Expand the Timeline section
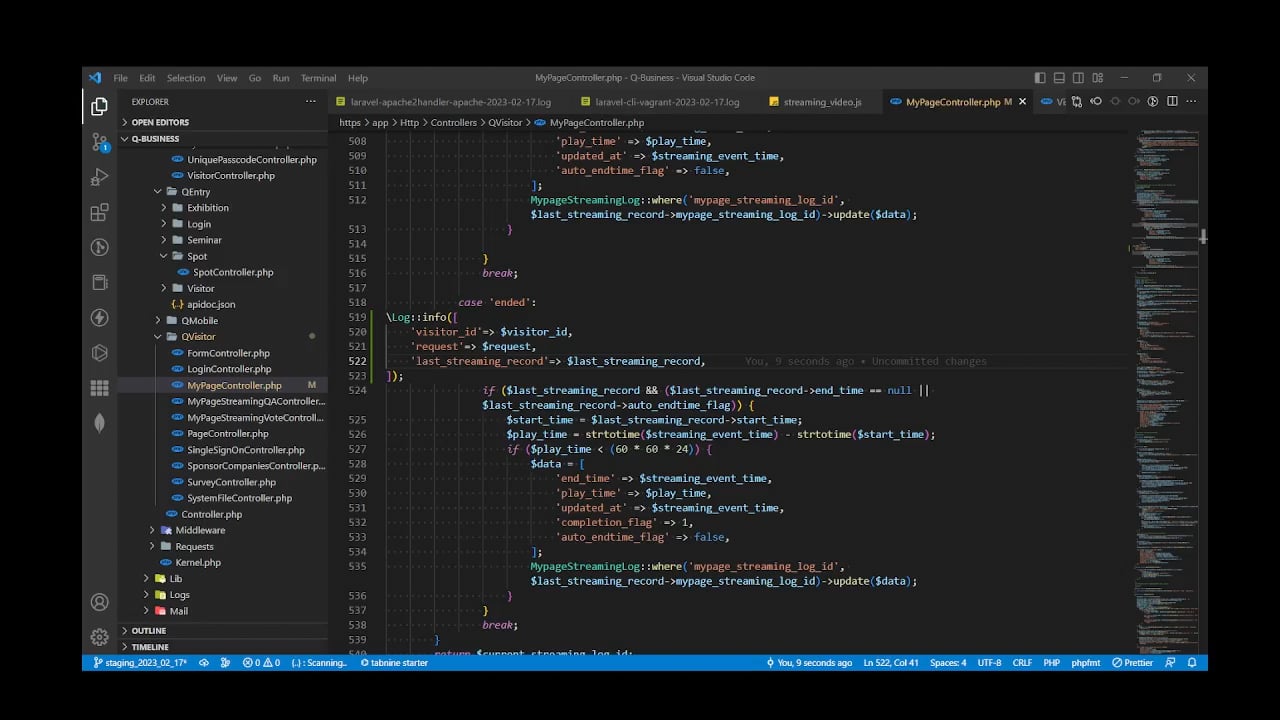The width and height of the screenshot is (1280, 720). tap(222, 647)
